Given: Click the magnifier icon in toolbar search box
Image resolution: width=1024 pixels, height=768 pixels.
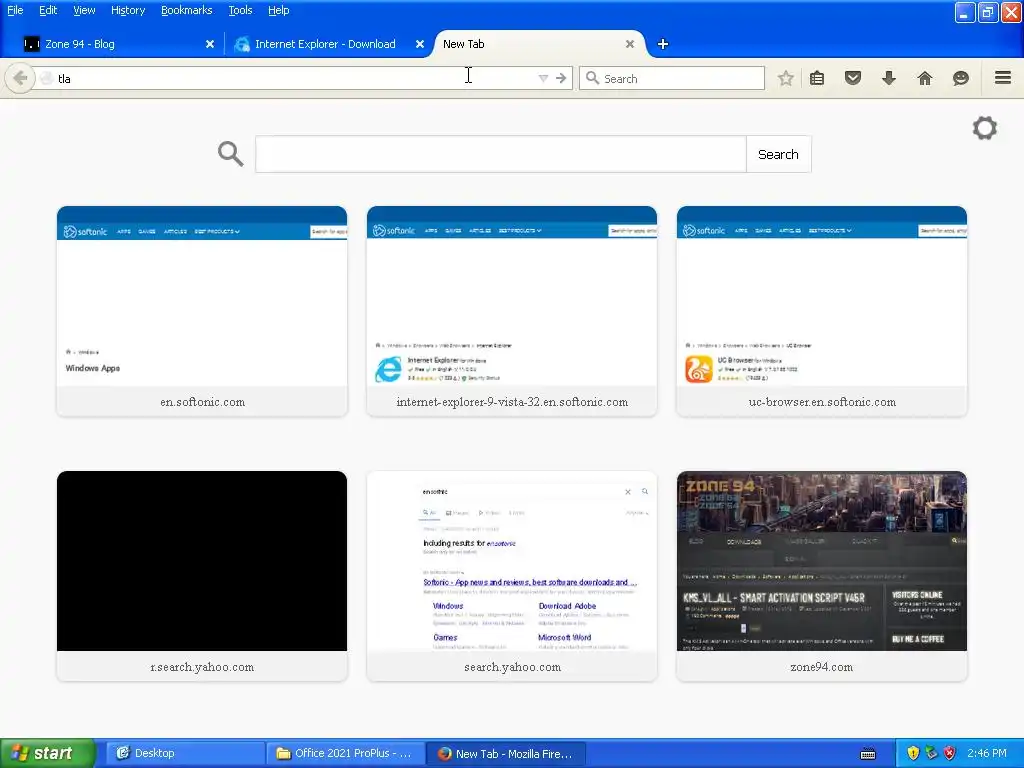Looking at the screenshot, I should point(592,78).
